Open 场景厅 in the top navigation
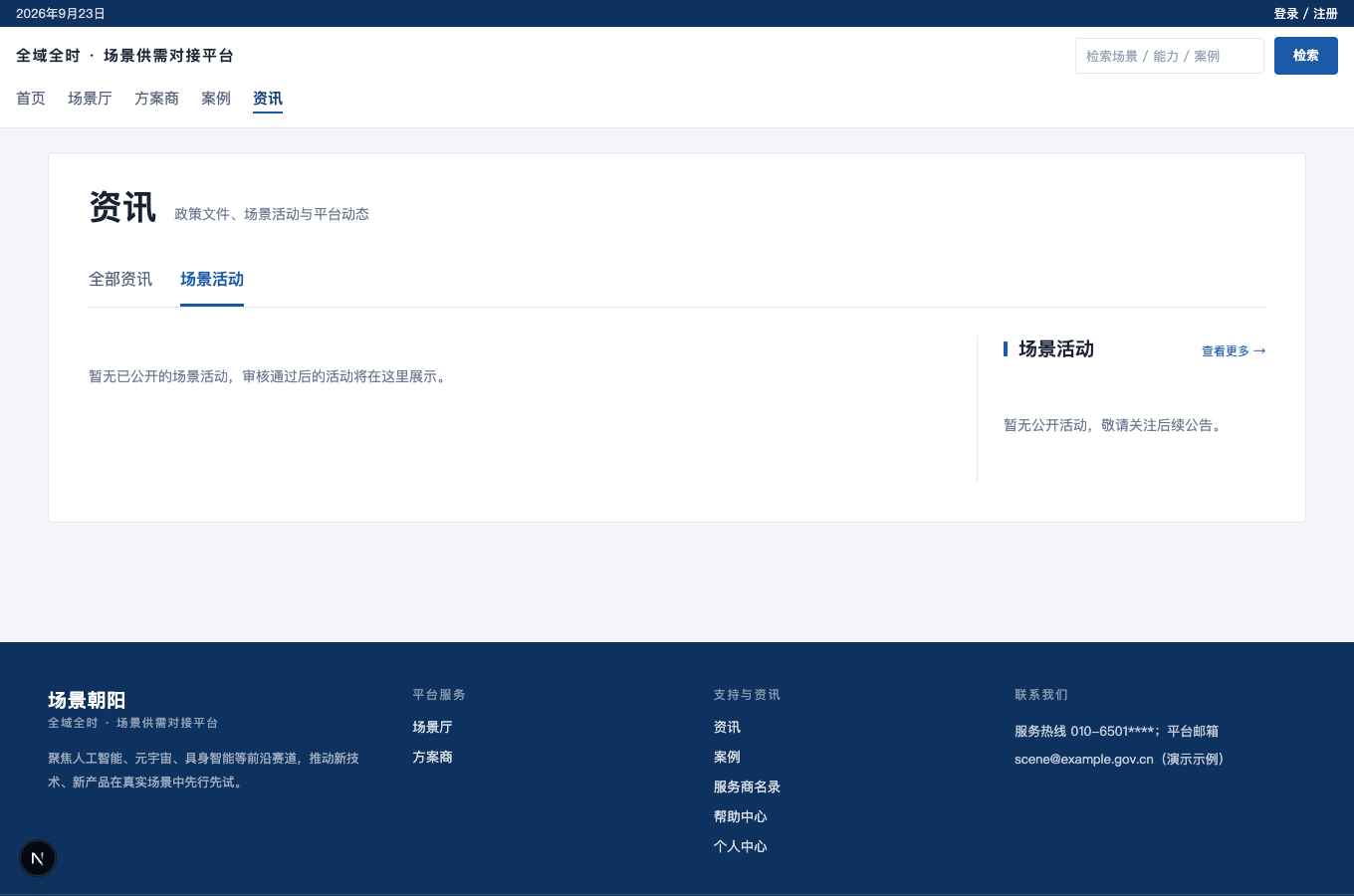 point(90,99)
